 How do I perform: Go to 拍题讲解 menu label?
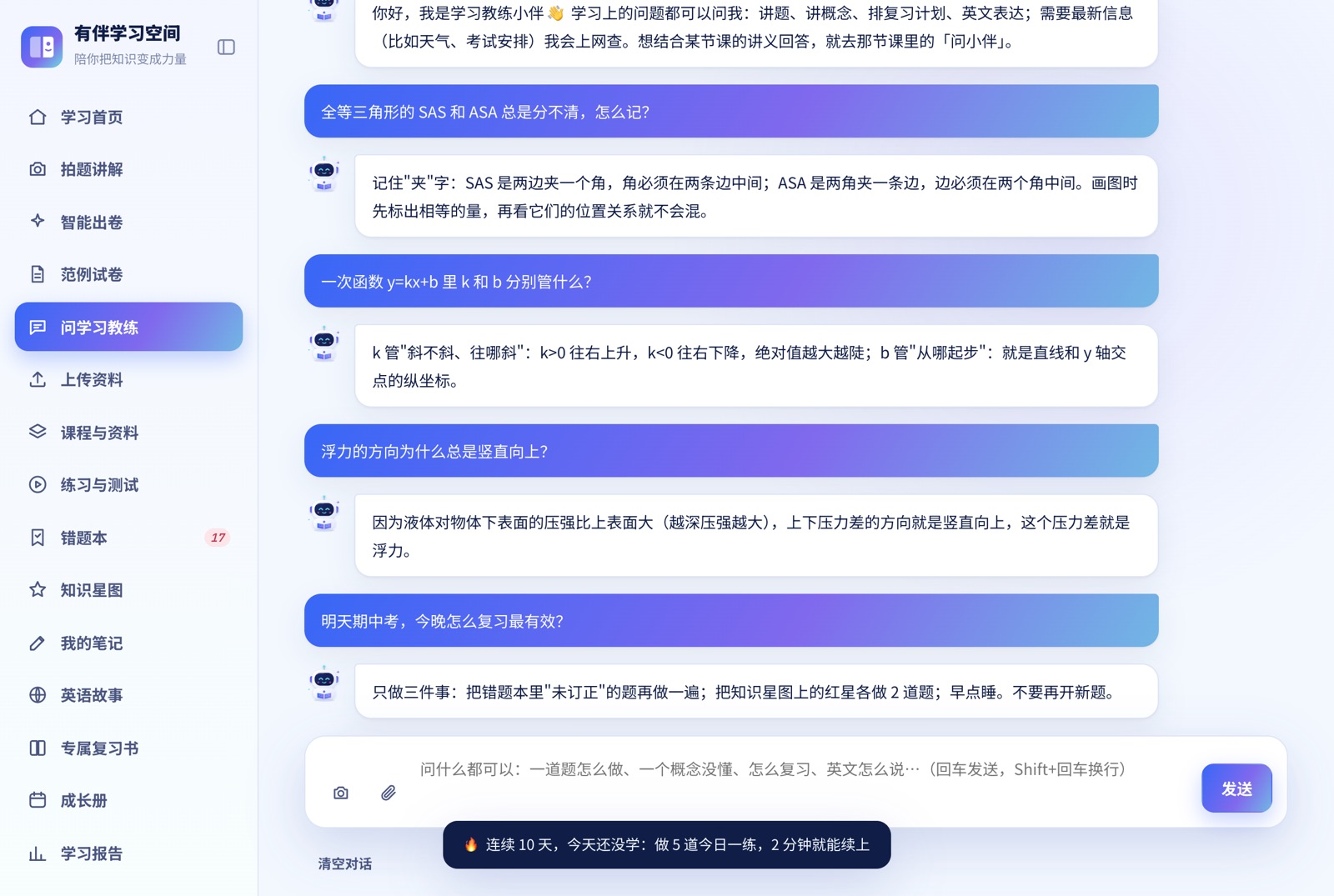click(x=92, y=169)
